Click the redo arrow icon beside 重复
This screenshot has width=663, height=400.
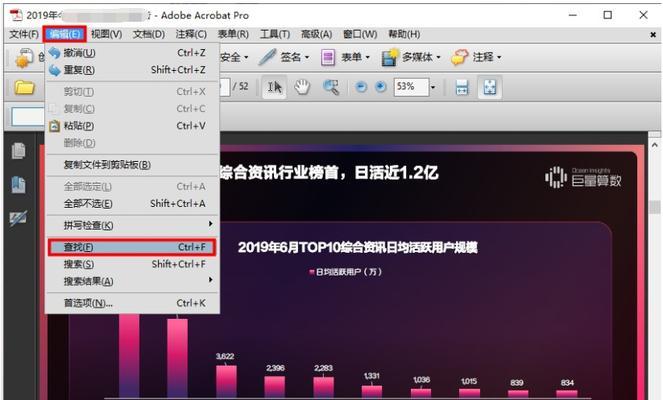click(55, 70)
